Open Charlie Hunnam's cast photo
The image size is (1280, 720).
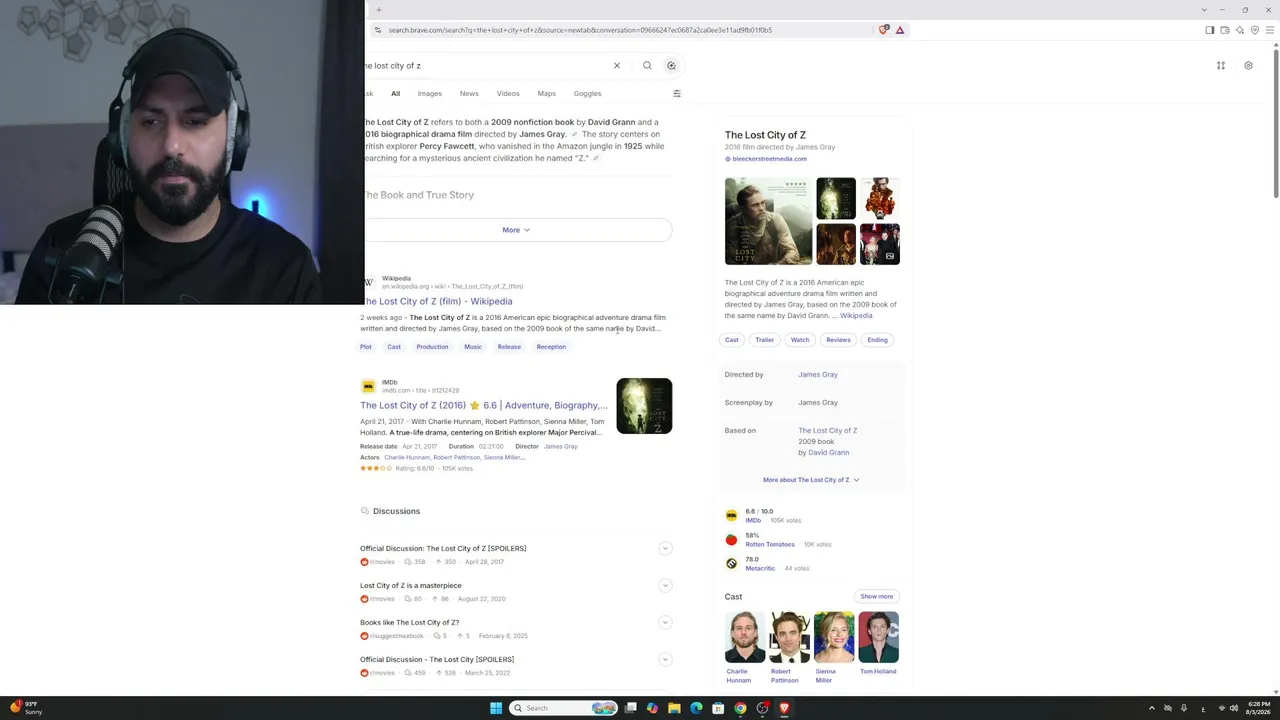[x=745, y=637]
